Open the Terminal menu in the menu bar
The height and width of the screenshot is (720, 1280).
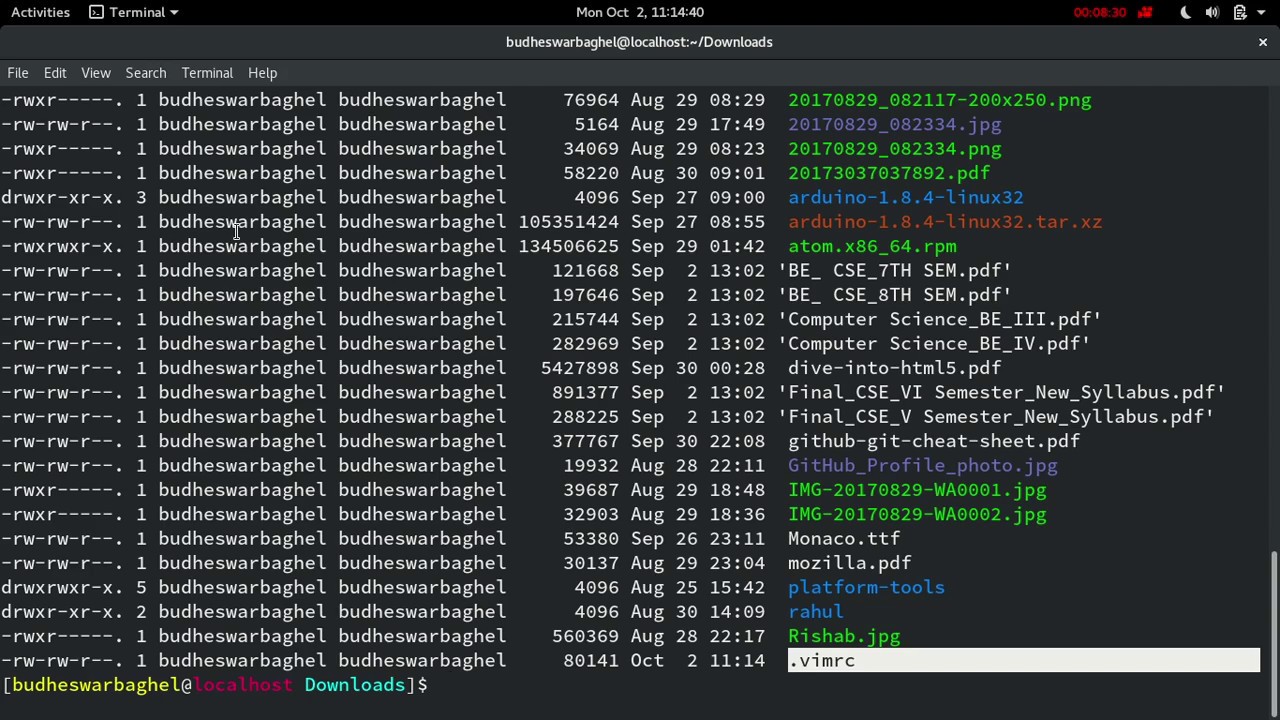click(207, 72)
